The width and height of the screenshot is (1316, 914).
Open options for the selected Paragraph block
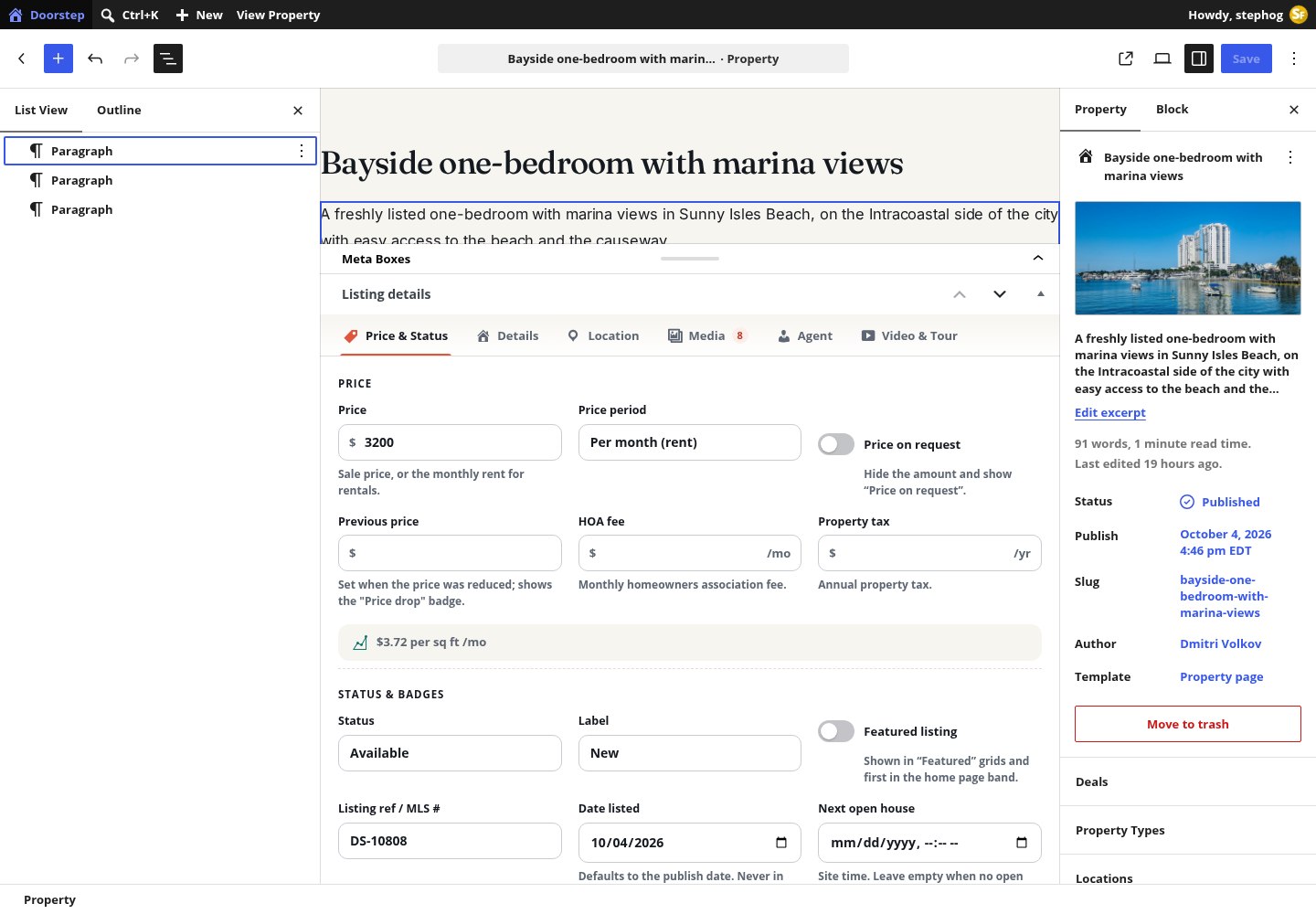(x=302, y=151)
